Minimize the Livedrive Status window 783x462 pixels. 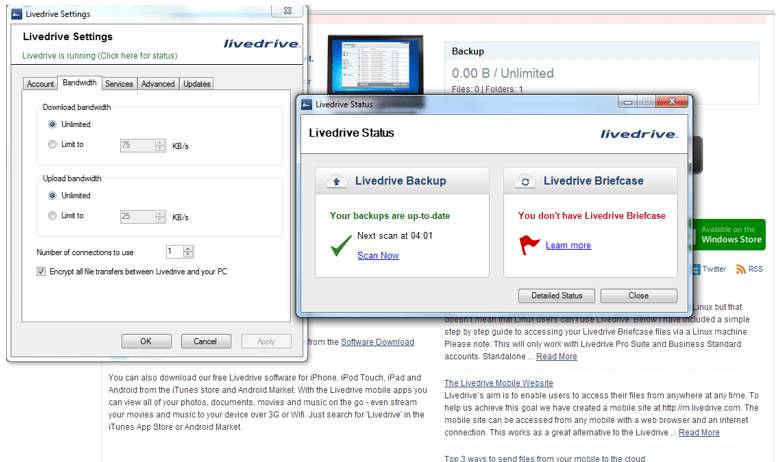(628, 102)
